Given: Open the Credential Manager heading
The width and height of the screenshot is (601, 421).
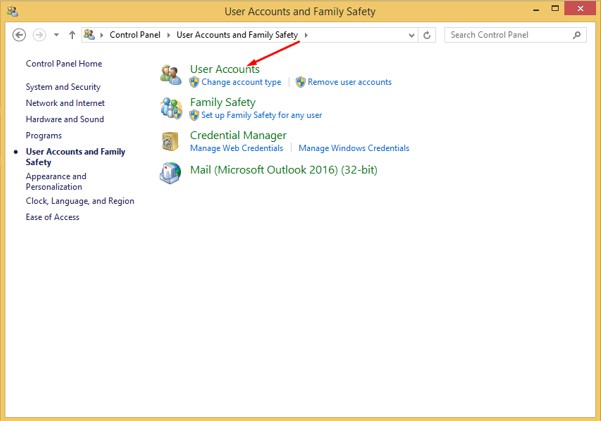Looking at the screenshot, I should (x=238, y=135).
